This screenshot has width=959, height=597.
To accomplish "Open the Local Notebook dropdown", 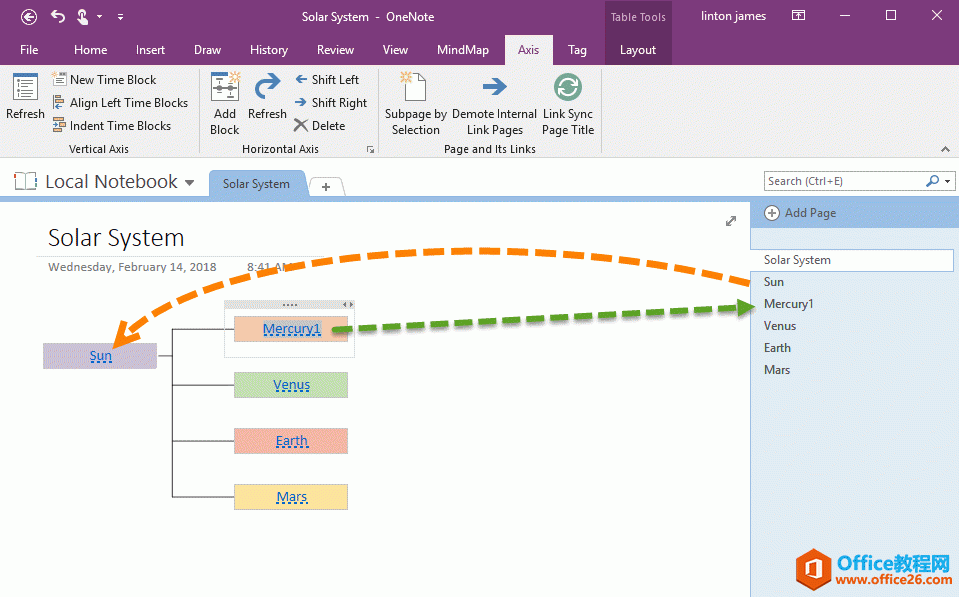I will (190, 181).
